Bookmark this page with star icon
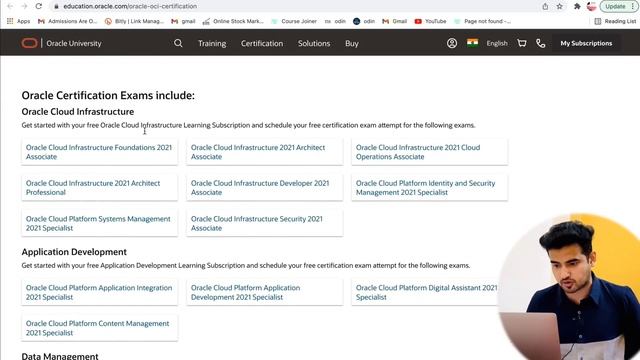This screenshot has width=640, height=360. (560, 6)
